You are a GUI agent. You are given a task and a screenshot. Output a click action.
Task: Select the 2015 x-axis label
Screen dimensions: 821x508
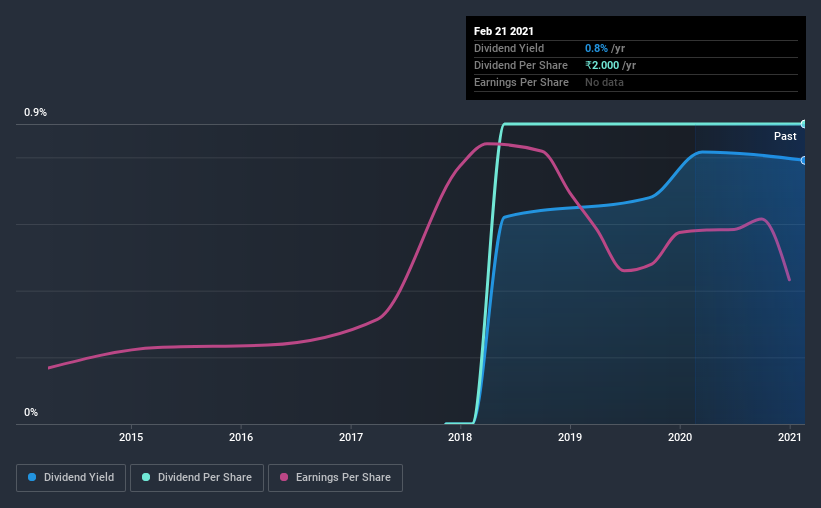131,437
